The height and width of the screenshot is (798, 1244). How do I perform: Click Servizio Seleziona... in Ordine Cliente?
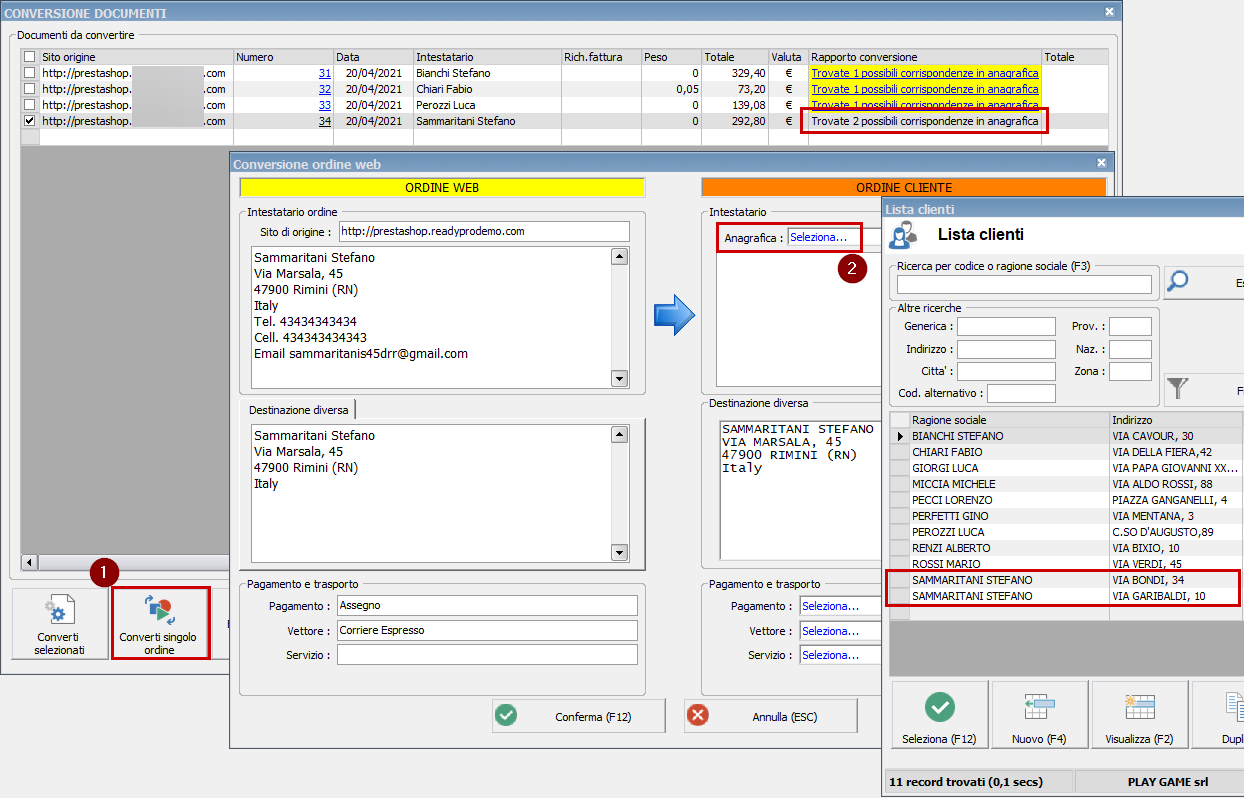(x=830, y=655)
